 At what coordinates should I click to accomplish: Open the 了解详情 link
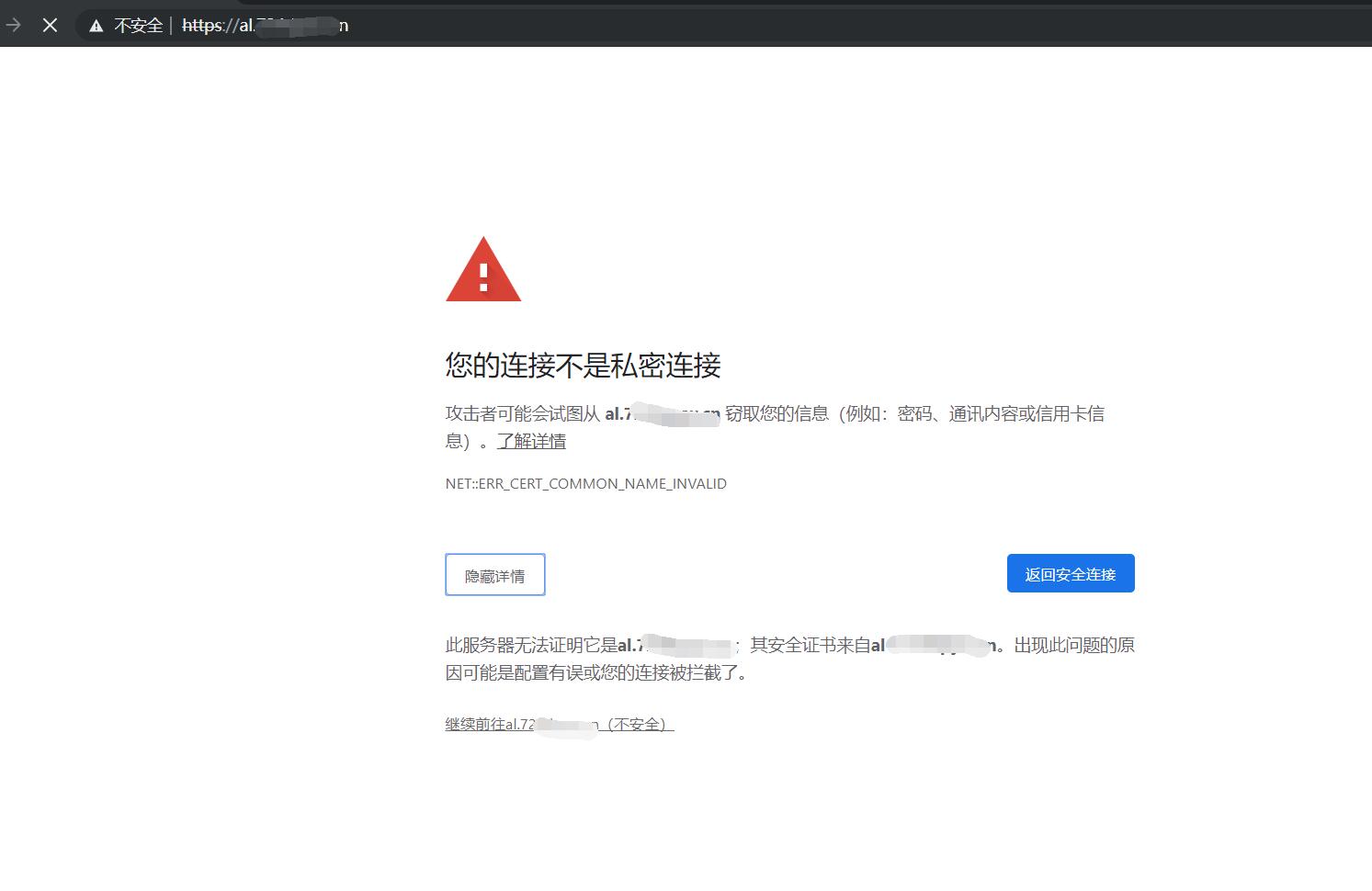click(x=531, y=441)
